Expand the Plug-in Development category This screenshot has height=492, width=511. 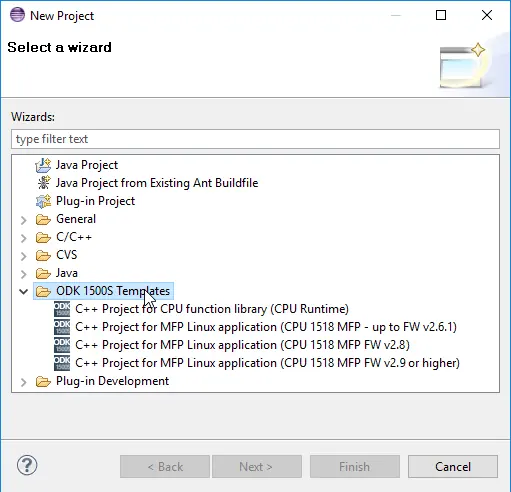[23, 382]
